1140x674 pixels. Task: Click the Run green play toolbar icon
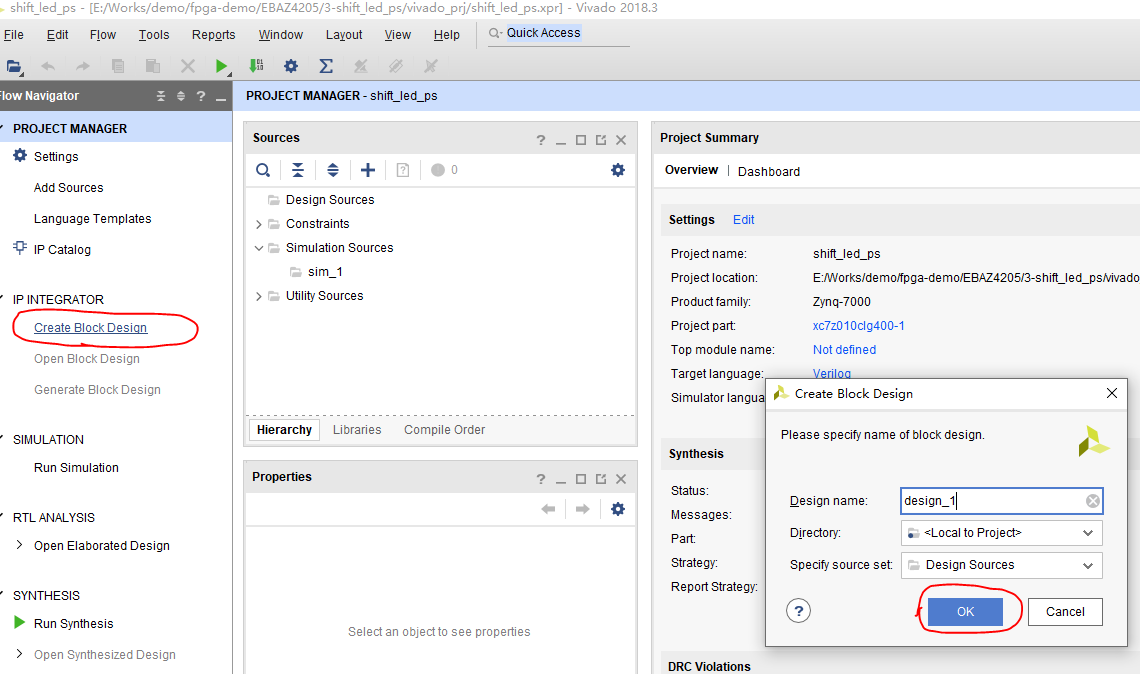tap(222, 66)
